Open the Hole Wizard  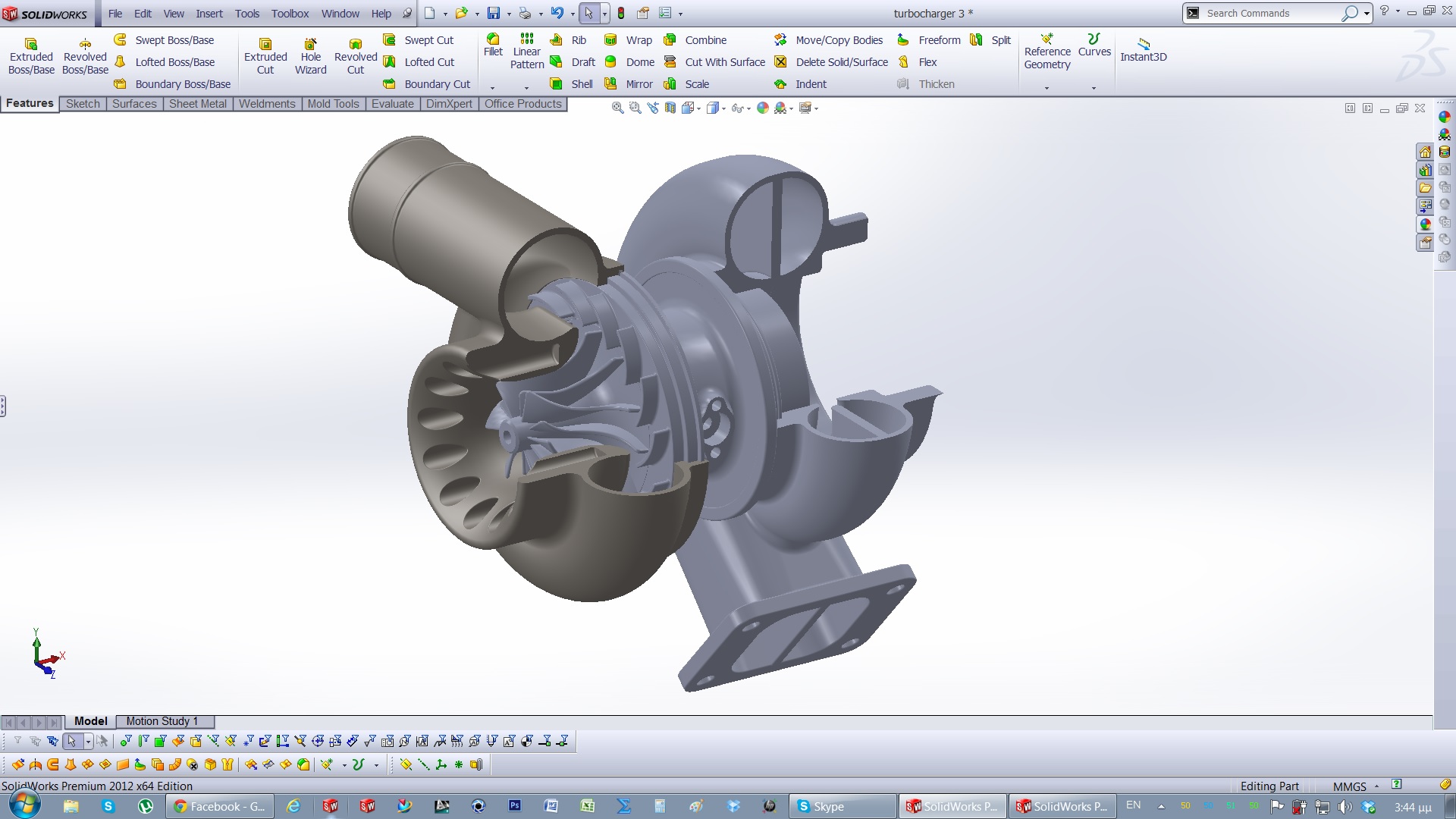[310, 56]
